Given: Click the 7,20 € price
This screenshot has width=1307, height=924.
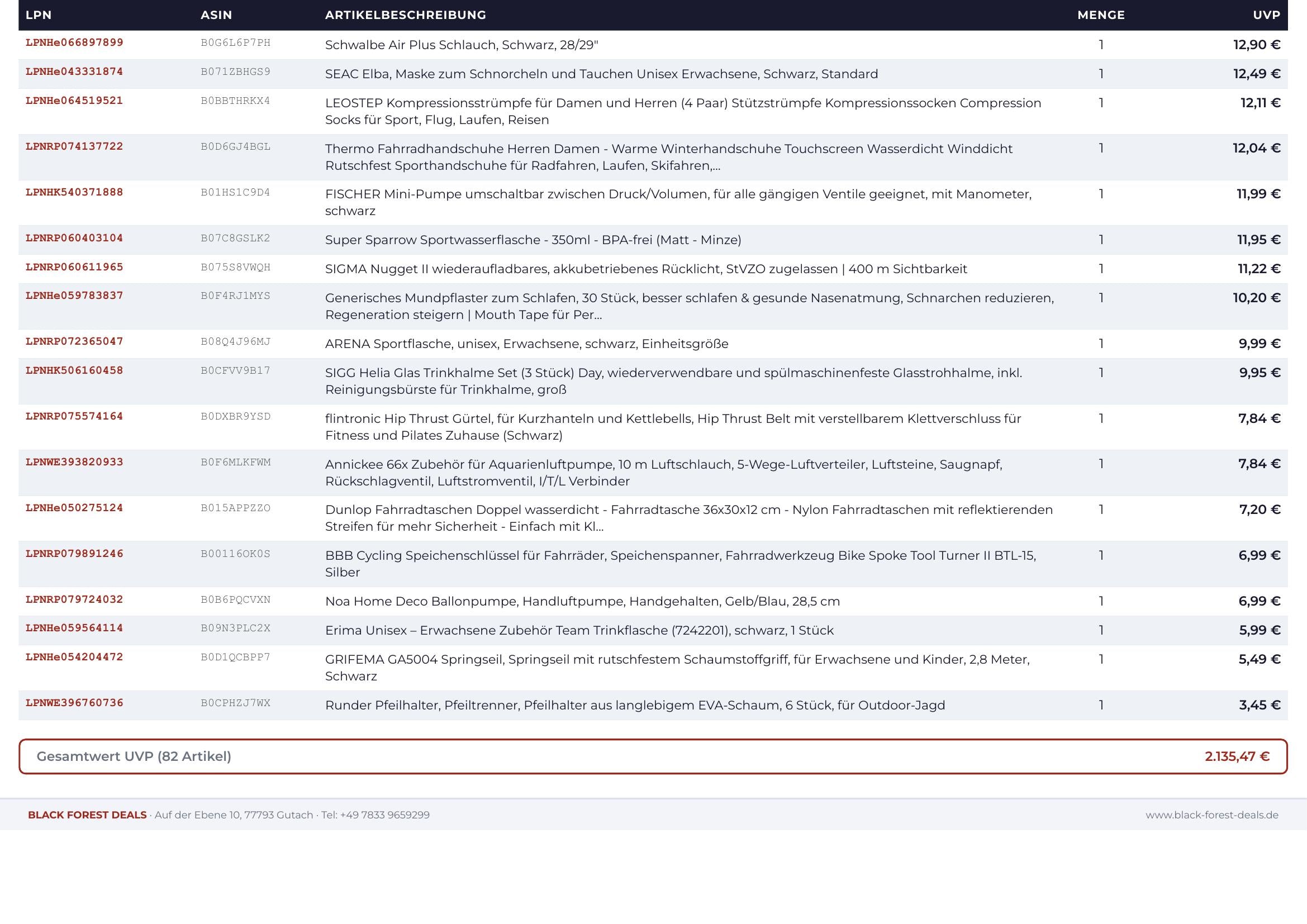Looking at the screenshot, I should pos(1260,510).
